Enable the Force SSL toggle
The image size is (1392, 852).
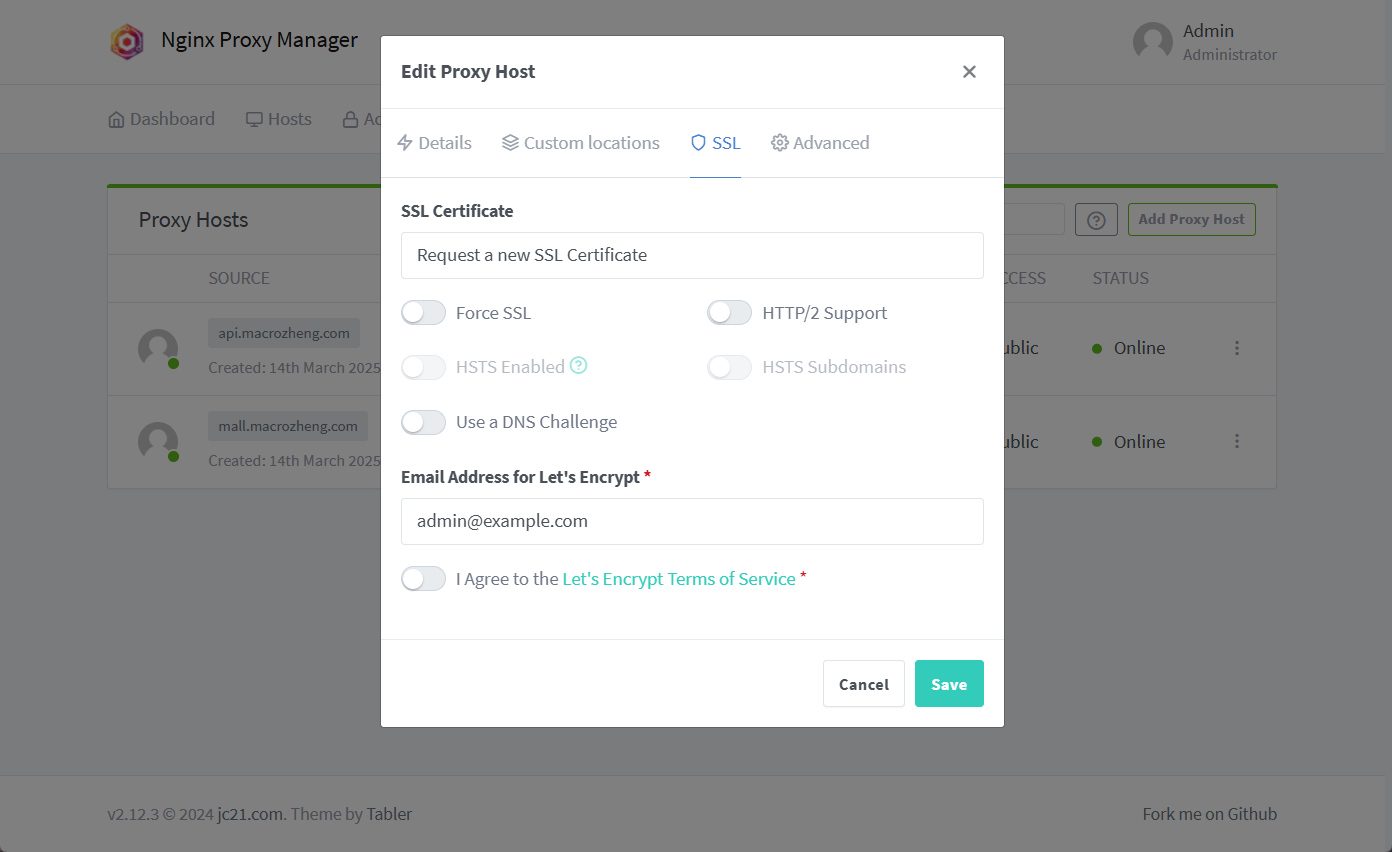424,313
